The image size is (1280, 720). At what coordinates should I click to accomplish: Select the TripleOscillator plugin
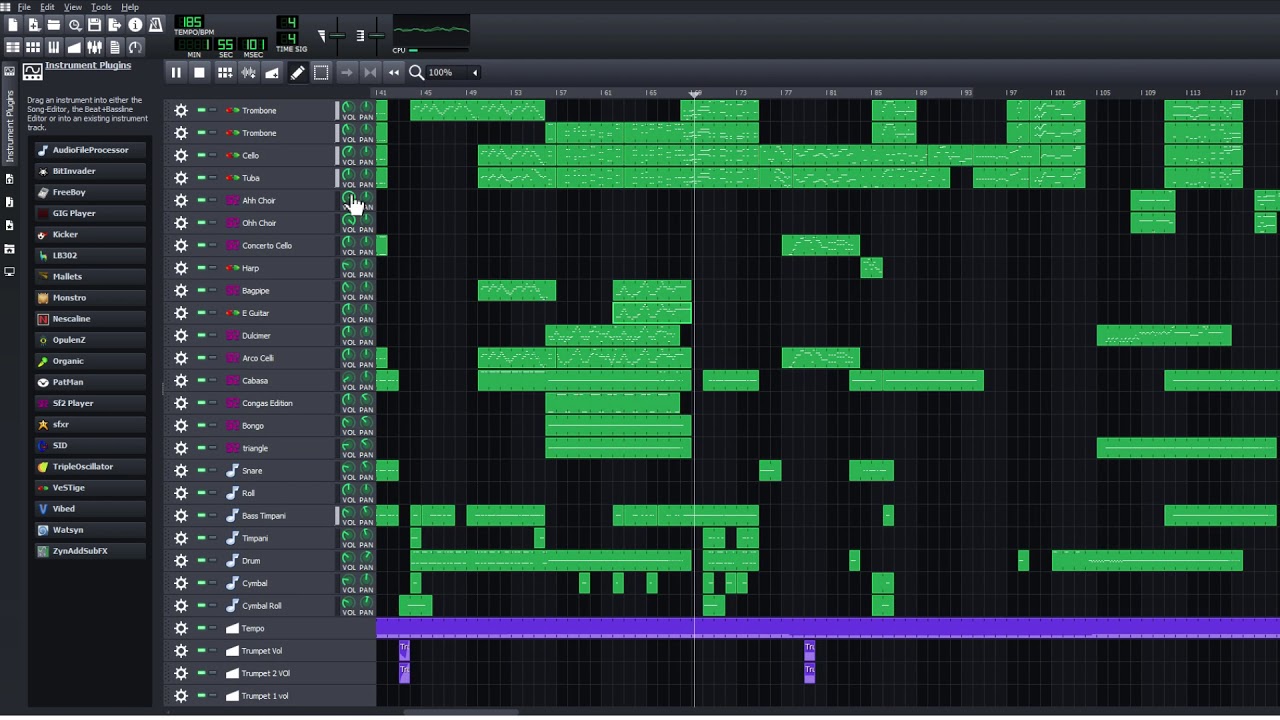point(89,466)
